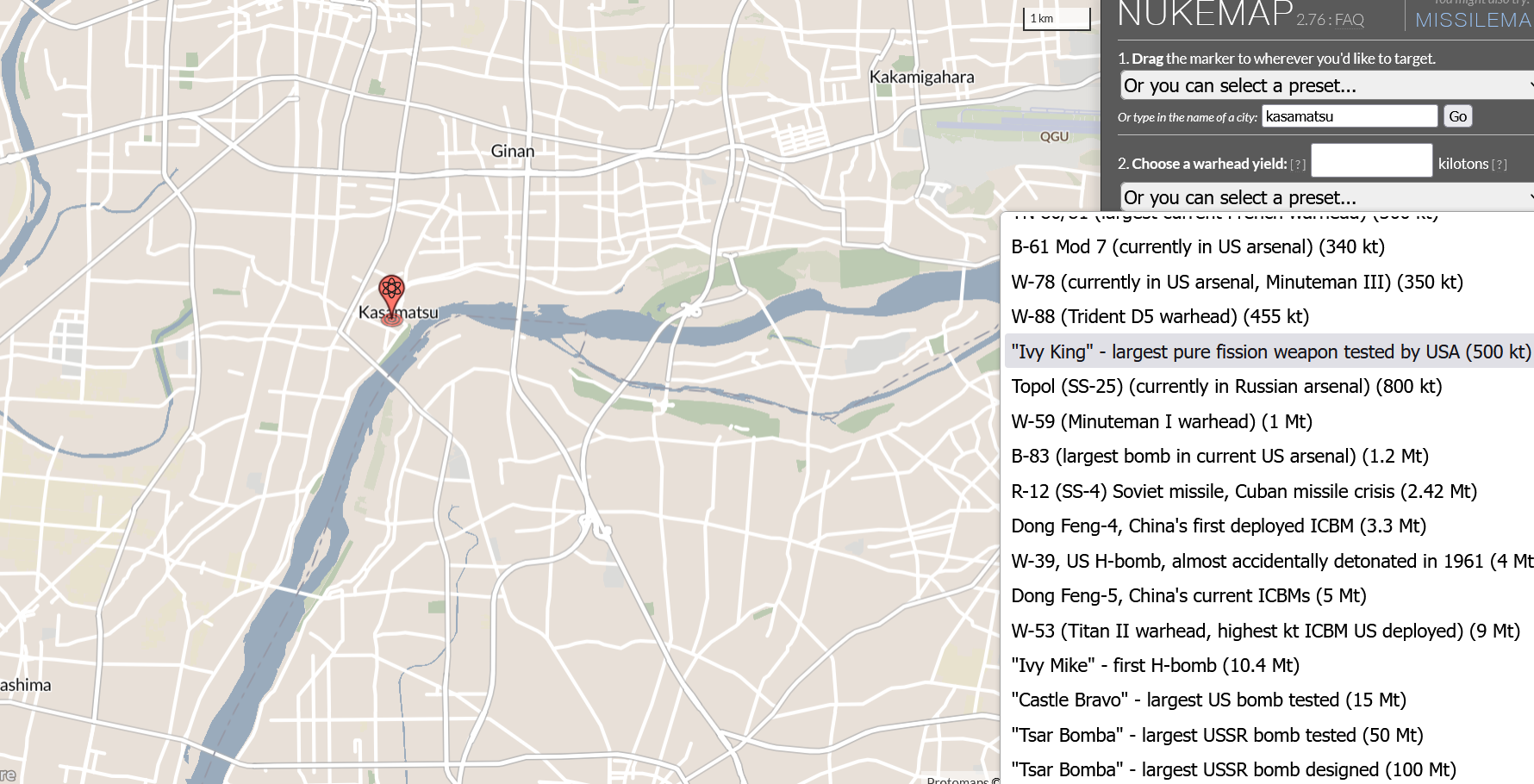Open the location preset dropdown

[1327, 85]
